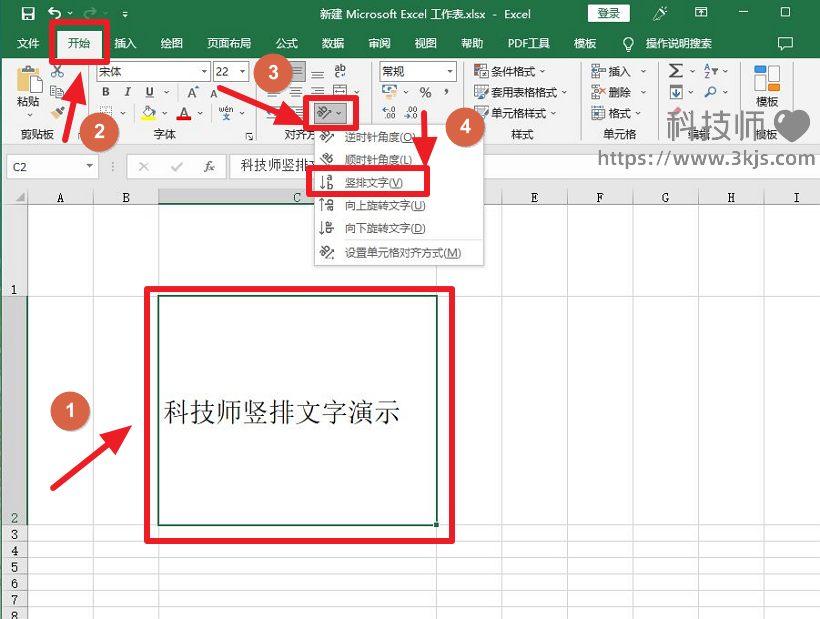Click the merge and center icon
820x619 pixels.
[339, 91]
